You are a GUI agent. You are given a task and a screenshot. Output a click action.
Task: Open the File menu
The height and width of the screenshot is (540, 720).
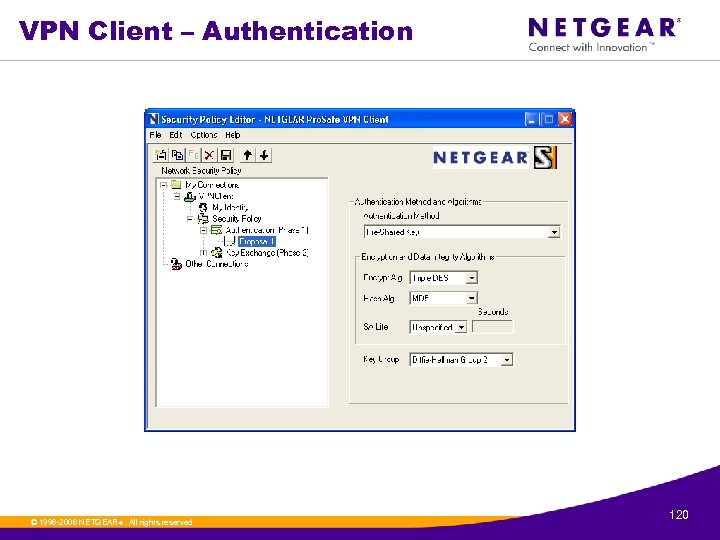pyautogui.click(x=155, y=135)
